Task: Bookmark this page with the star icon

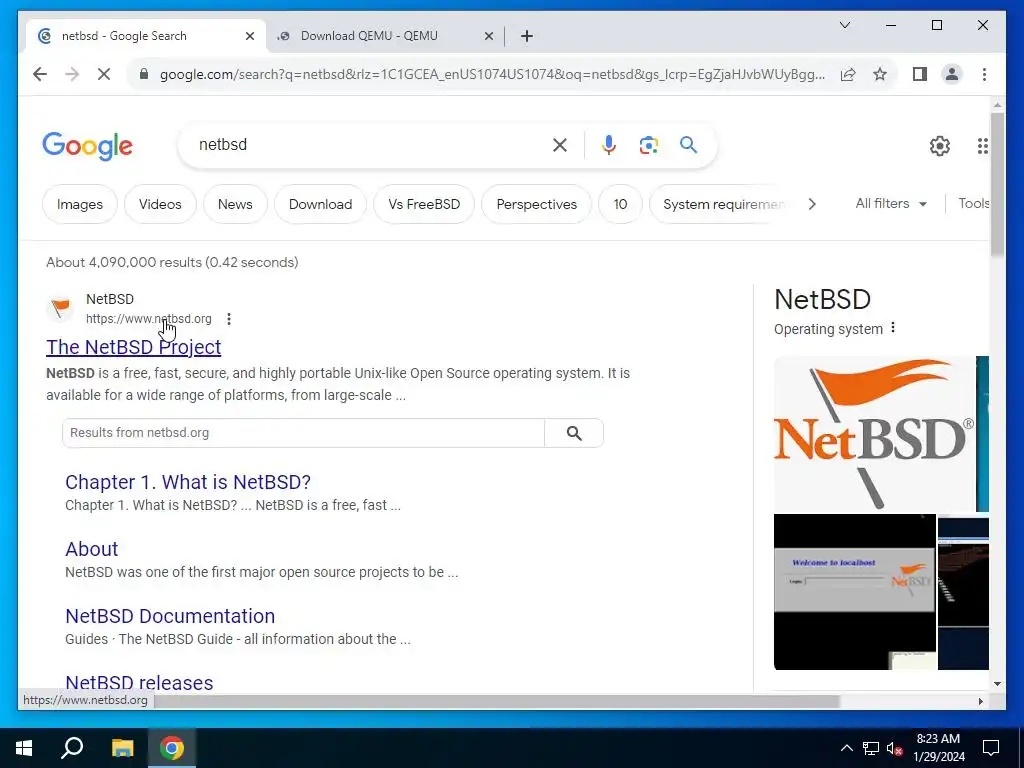Action: [x=880, y=74]
